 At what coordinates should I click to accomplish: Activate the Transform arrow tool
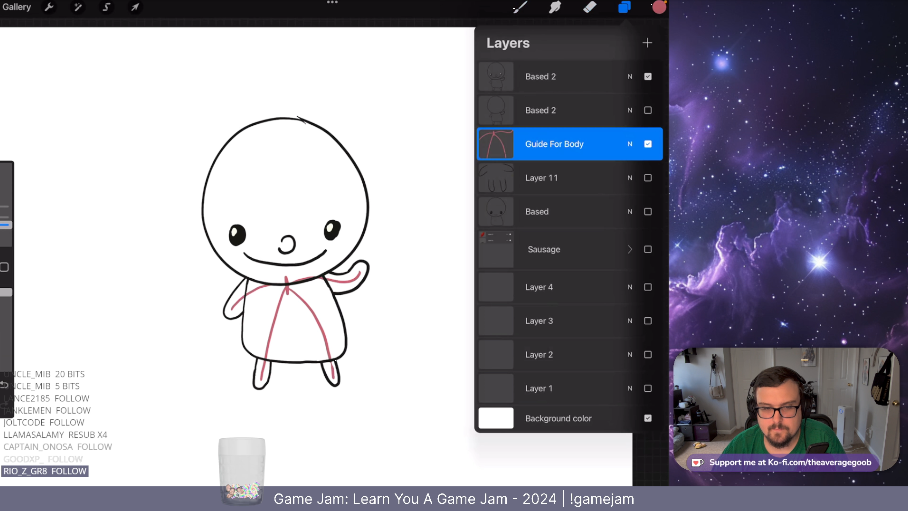click(135, 7)
